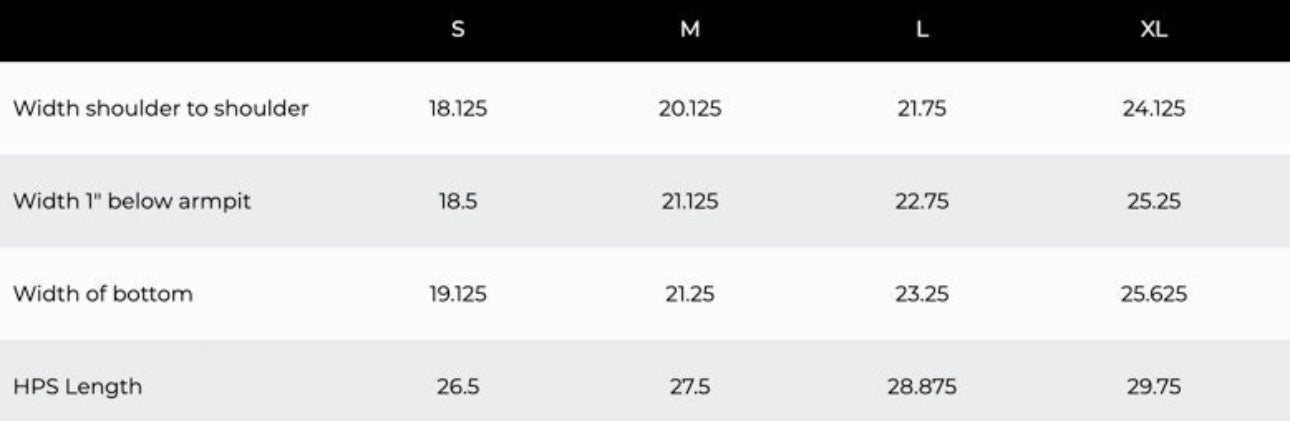The height and width of the screenshot is (421, 1290).
Task: Click the L size column header
Action: [x=922, y=30]
